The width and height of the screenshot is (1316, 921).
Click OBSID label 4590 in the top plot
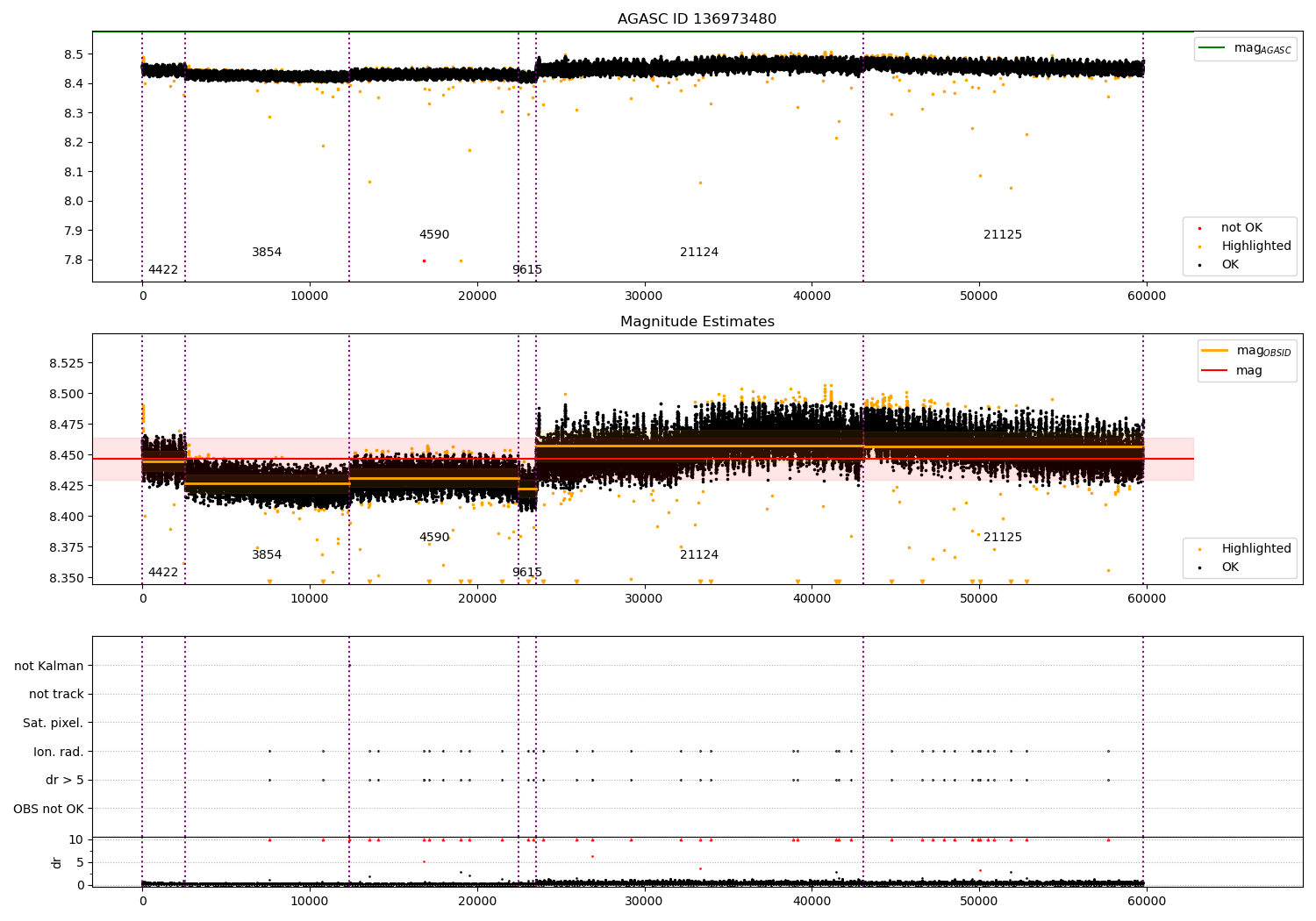pos(434,235)
